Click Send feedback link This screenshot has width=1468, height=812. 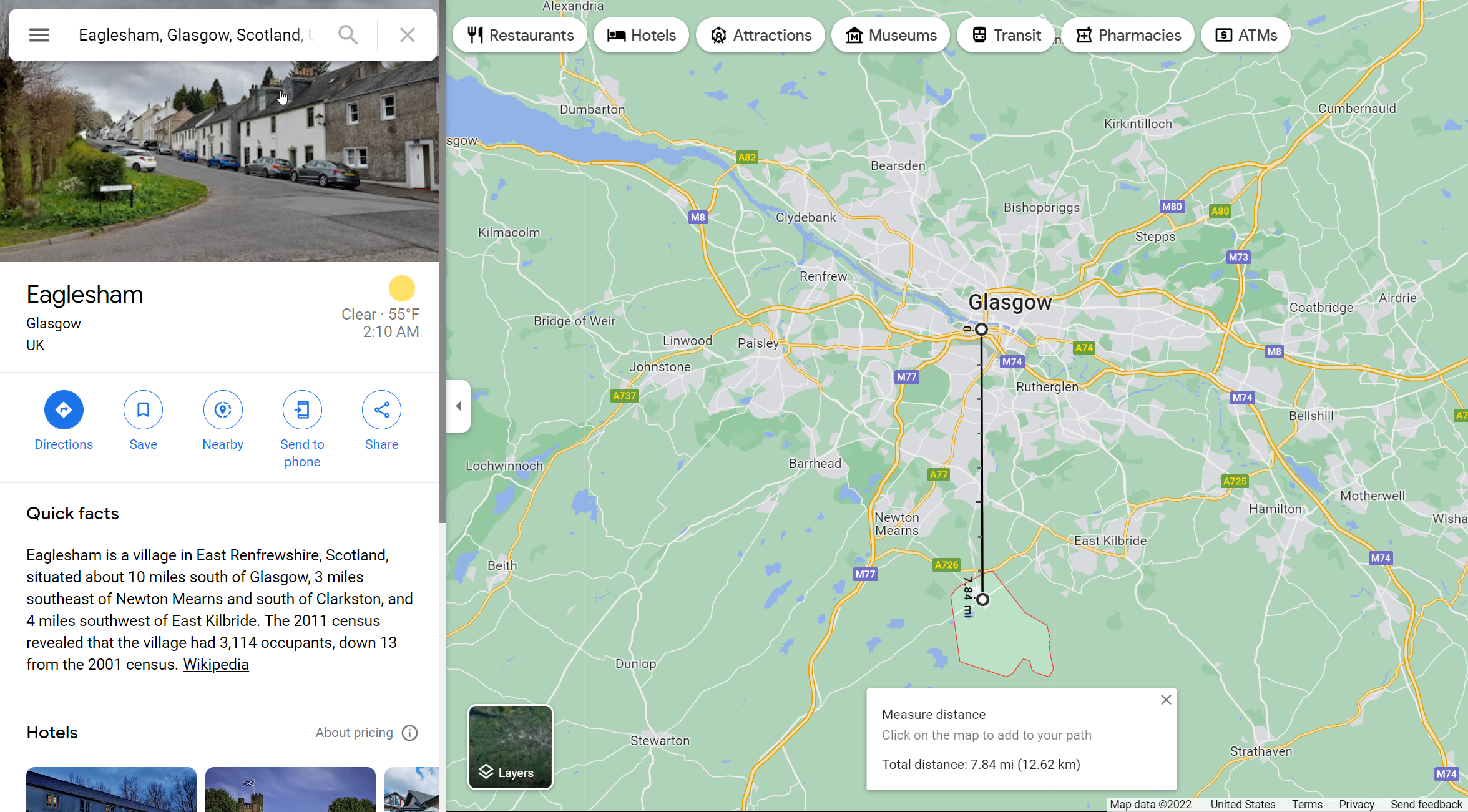[1426, 805]
